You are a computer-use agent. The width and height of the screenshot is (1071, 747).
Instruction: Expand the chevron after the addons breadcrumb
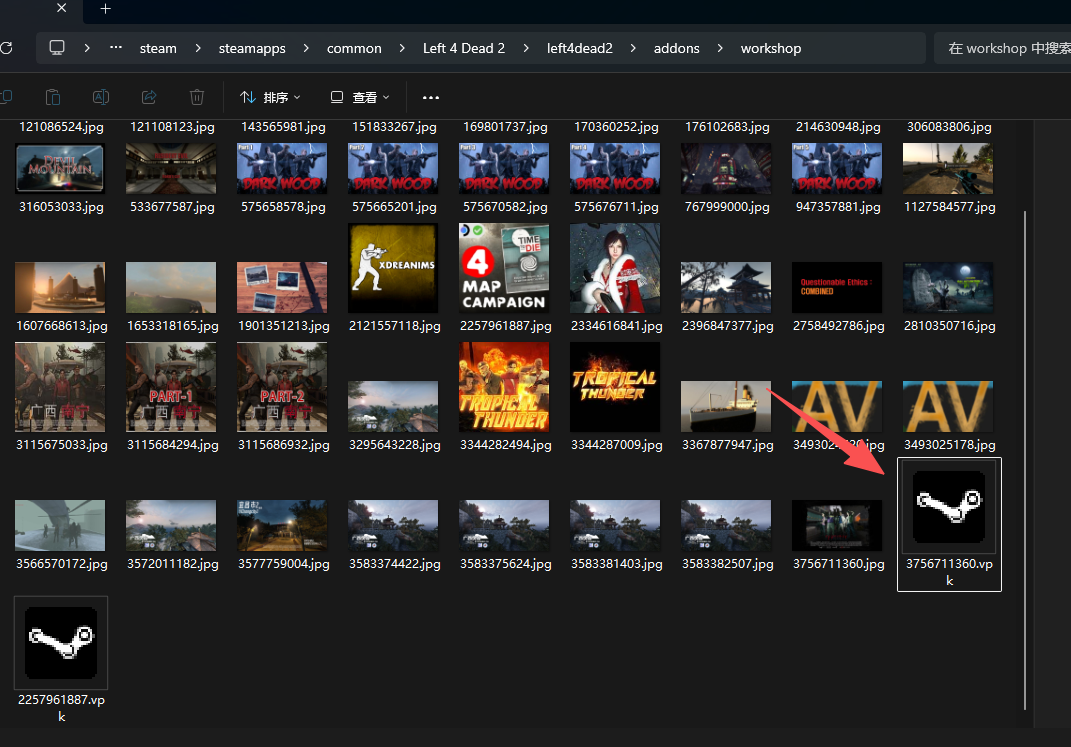tap(720, 48)
